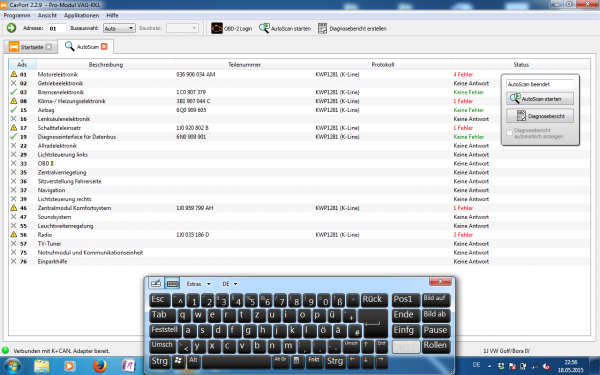Click the checkmark icon for 15 Airbag
The width and height of the screenshot is (600, 375).
tap(13, 110)
